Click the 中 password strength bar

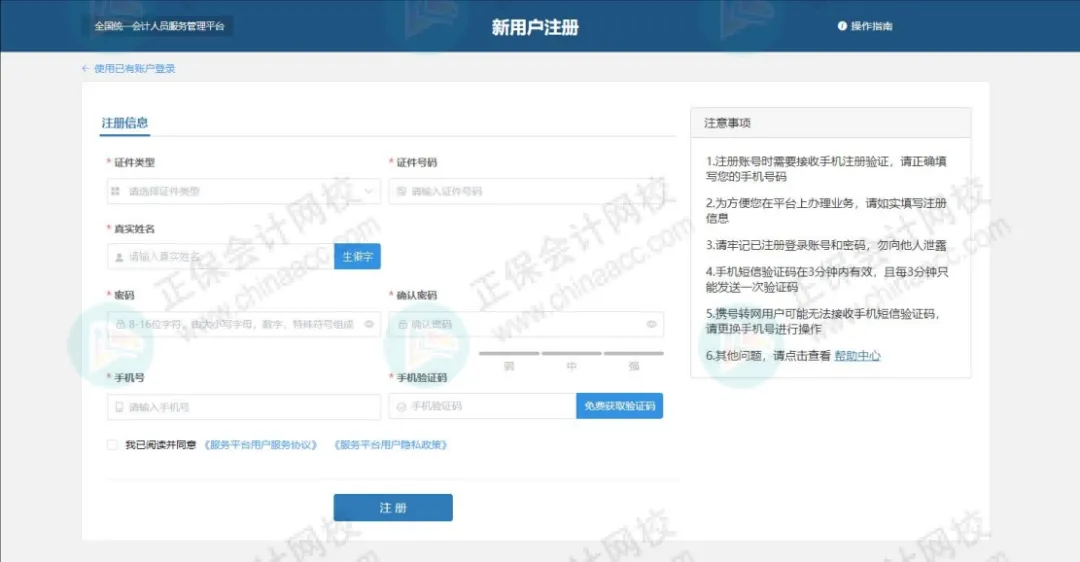(x=572, y=353)
